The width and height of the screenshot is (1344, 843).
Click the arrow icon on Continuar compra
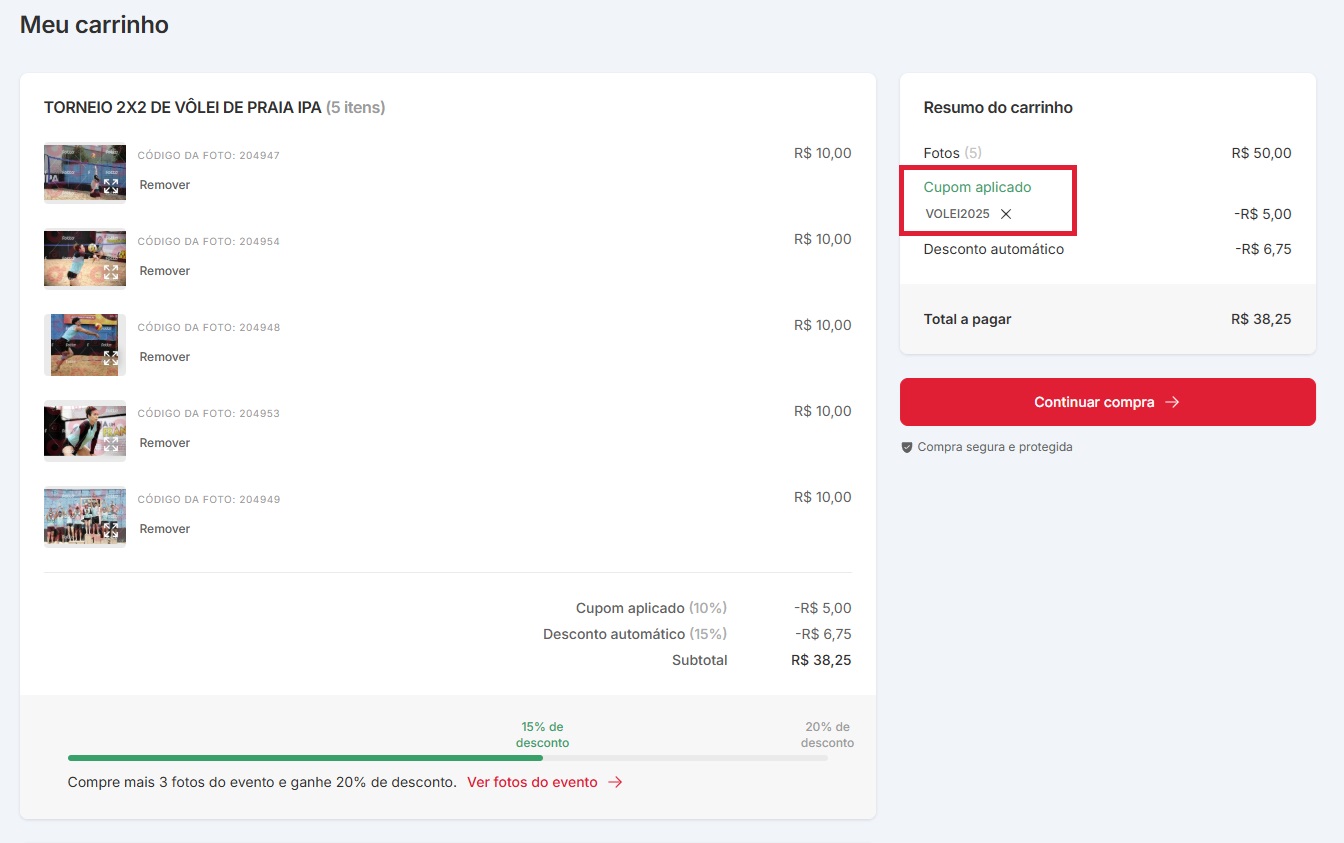pyautogui.click(x=1173, y=402)
